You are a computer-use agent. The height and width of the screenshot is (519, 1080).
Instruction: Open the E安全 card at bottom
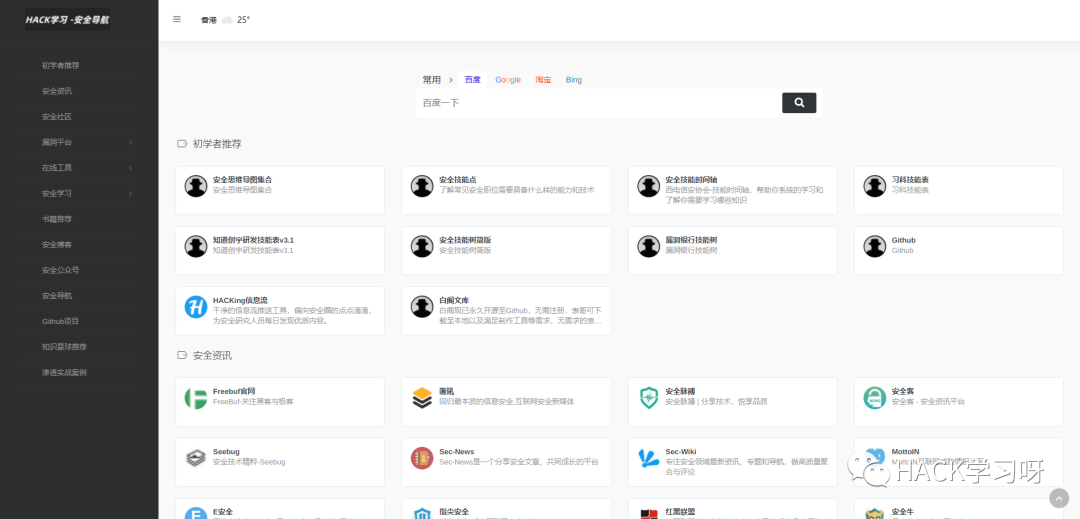(280, 509)
